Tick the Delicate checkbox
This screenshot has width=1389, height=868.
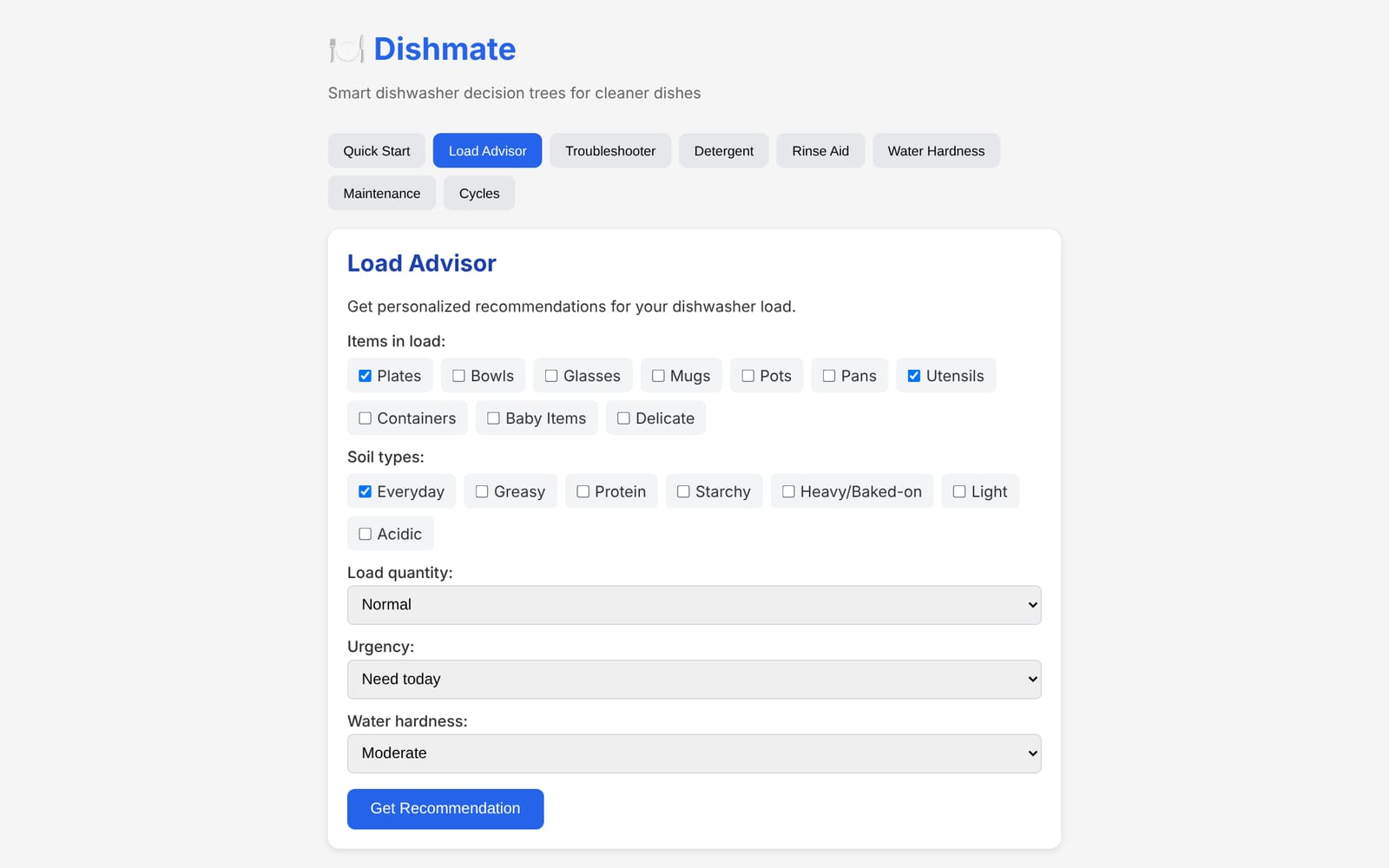[623, 418]
